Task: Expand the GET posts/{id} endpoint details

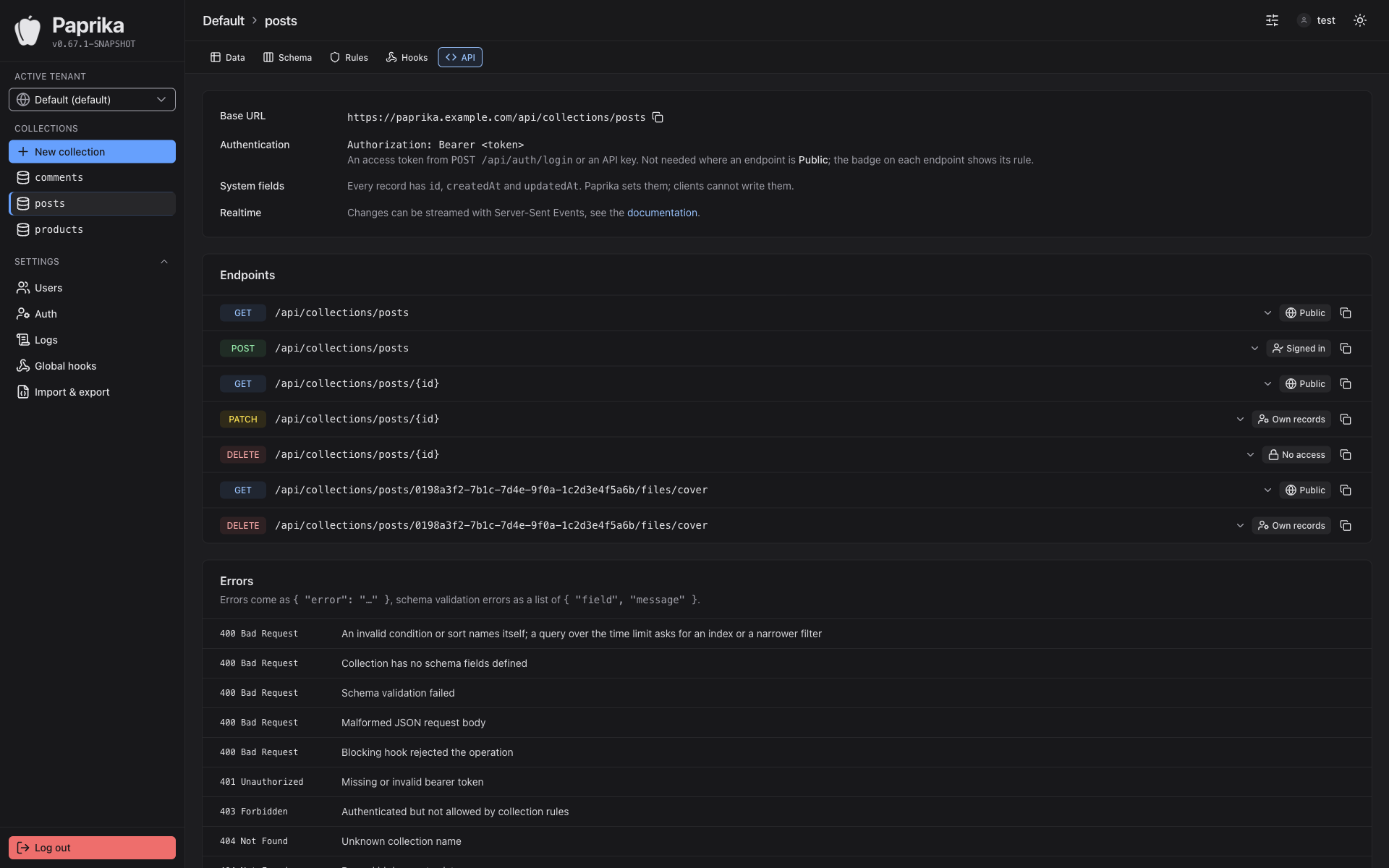Action: click(1267, 384)
